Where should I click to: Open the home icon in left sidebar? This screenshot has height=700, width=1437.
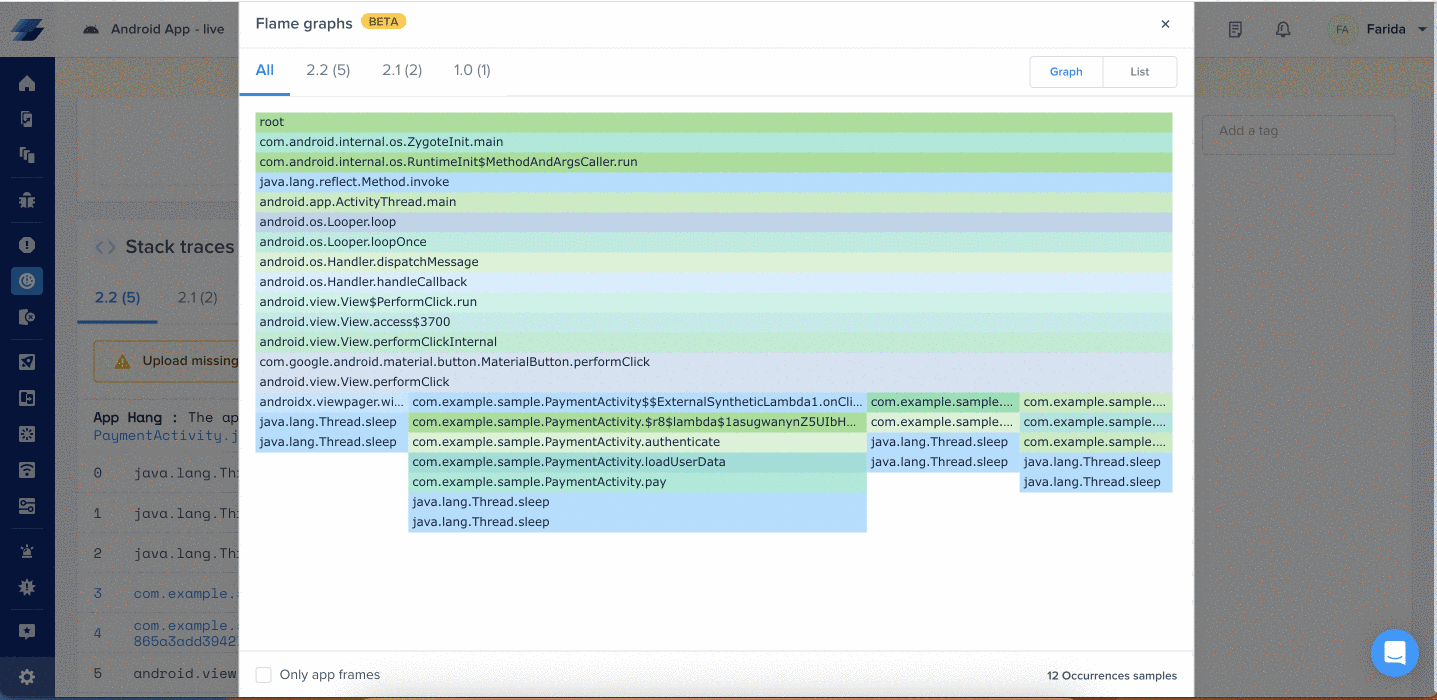[27, 83]
